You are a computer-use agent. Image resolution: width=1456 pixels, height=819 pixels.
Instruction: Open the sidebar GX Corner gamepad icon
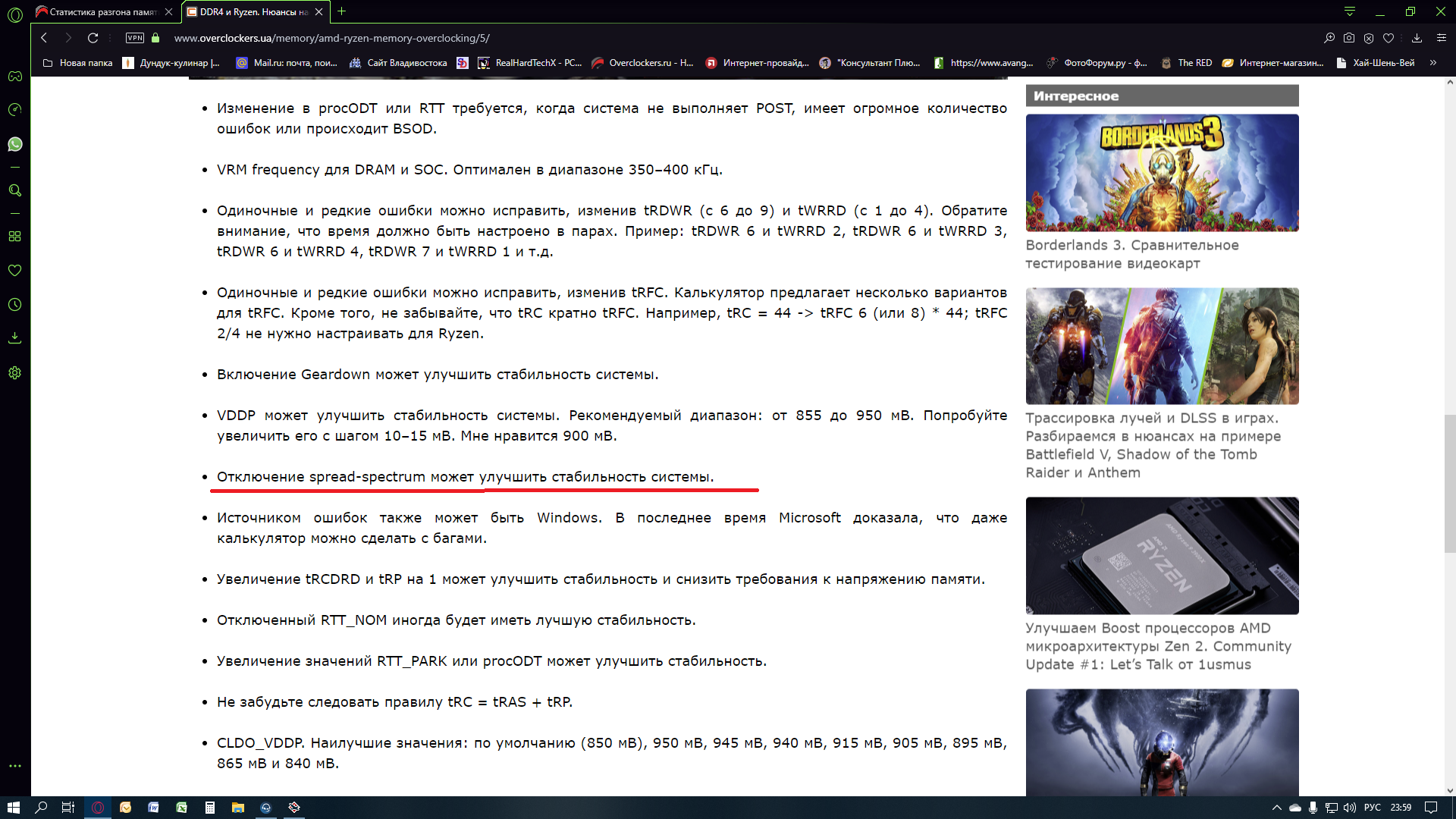coord(15,76)
